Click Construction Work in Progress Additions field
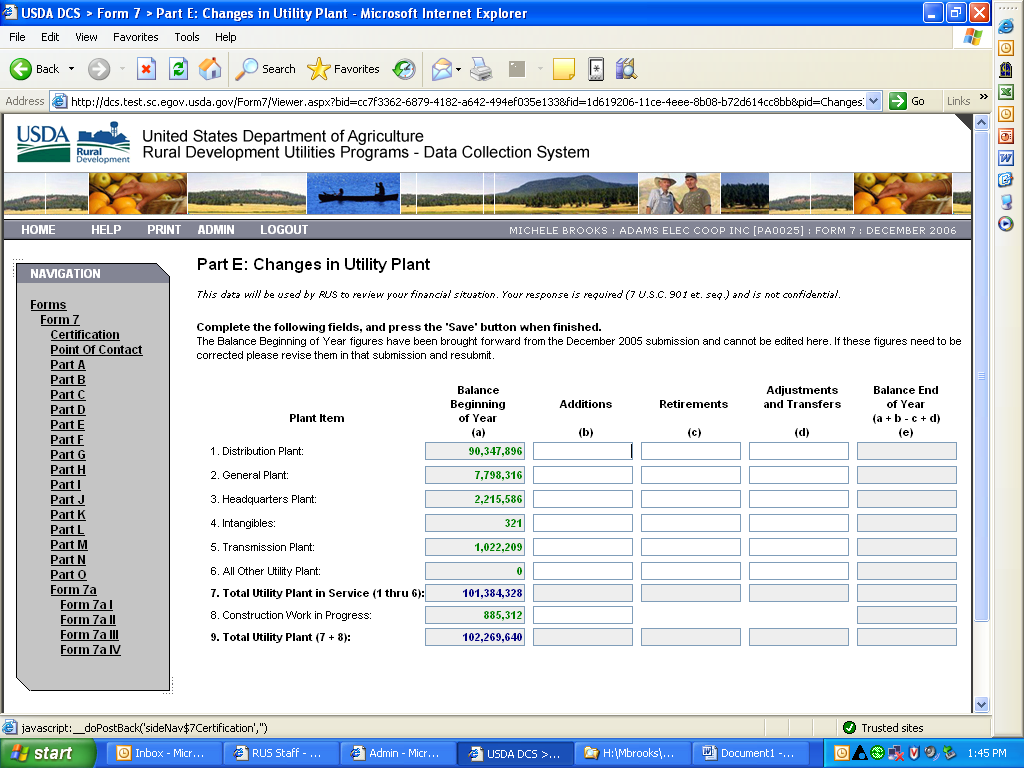 pos(583,615)
